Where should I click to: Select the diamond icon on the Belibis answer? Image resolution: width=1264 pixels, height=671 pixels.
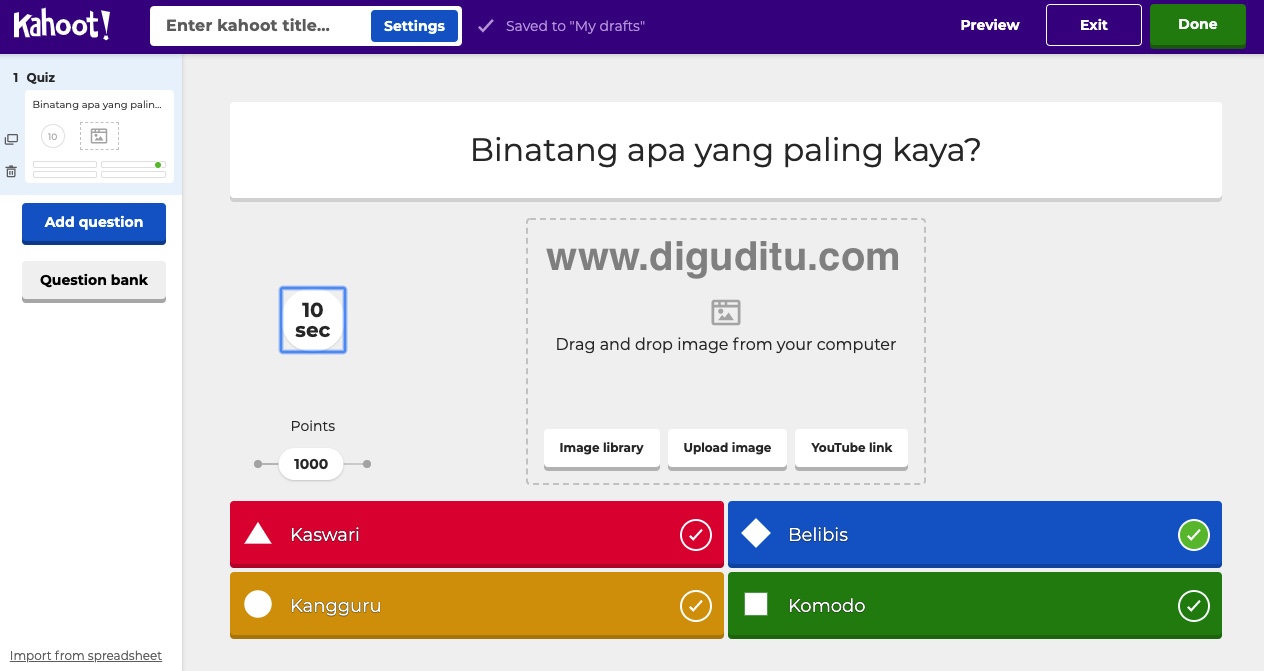(x=756, y=534)
